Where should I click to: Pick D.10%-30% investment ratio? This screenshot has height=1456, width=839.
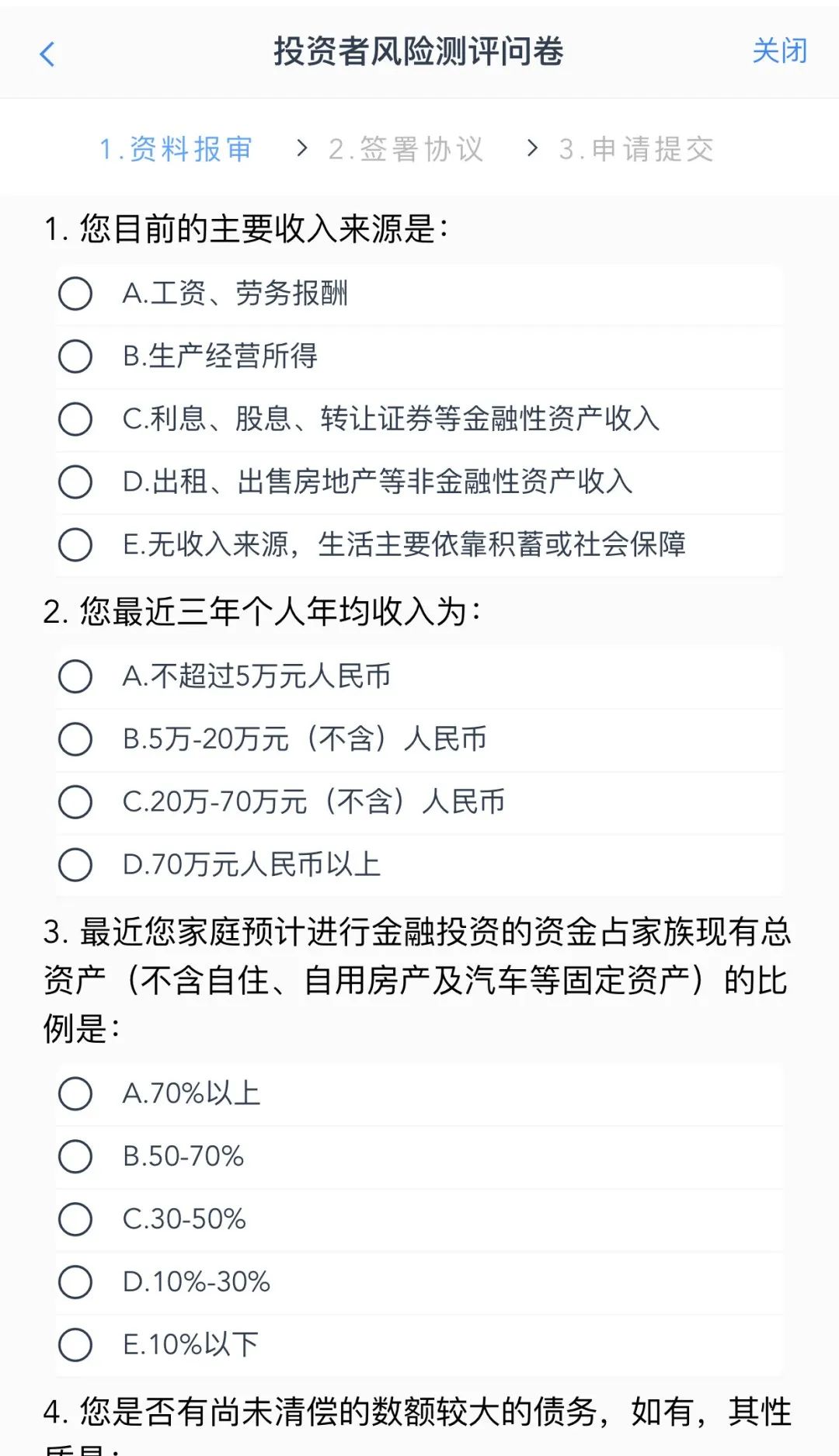(x=75, y=1282)
